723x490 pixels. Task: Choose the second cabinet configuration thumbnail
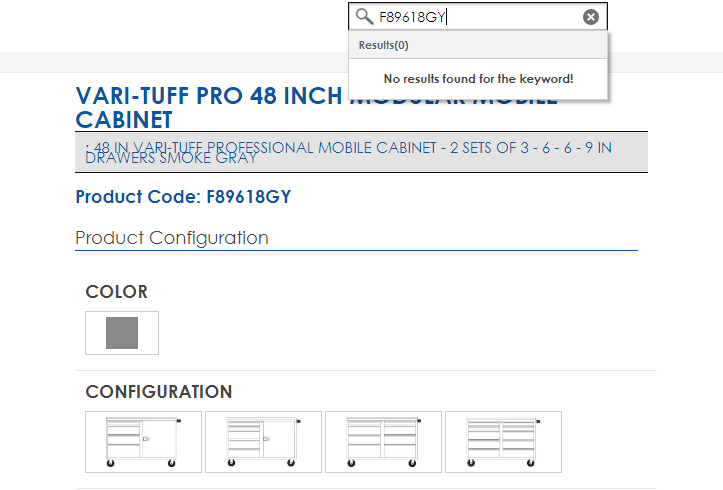263,441
